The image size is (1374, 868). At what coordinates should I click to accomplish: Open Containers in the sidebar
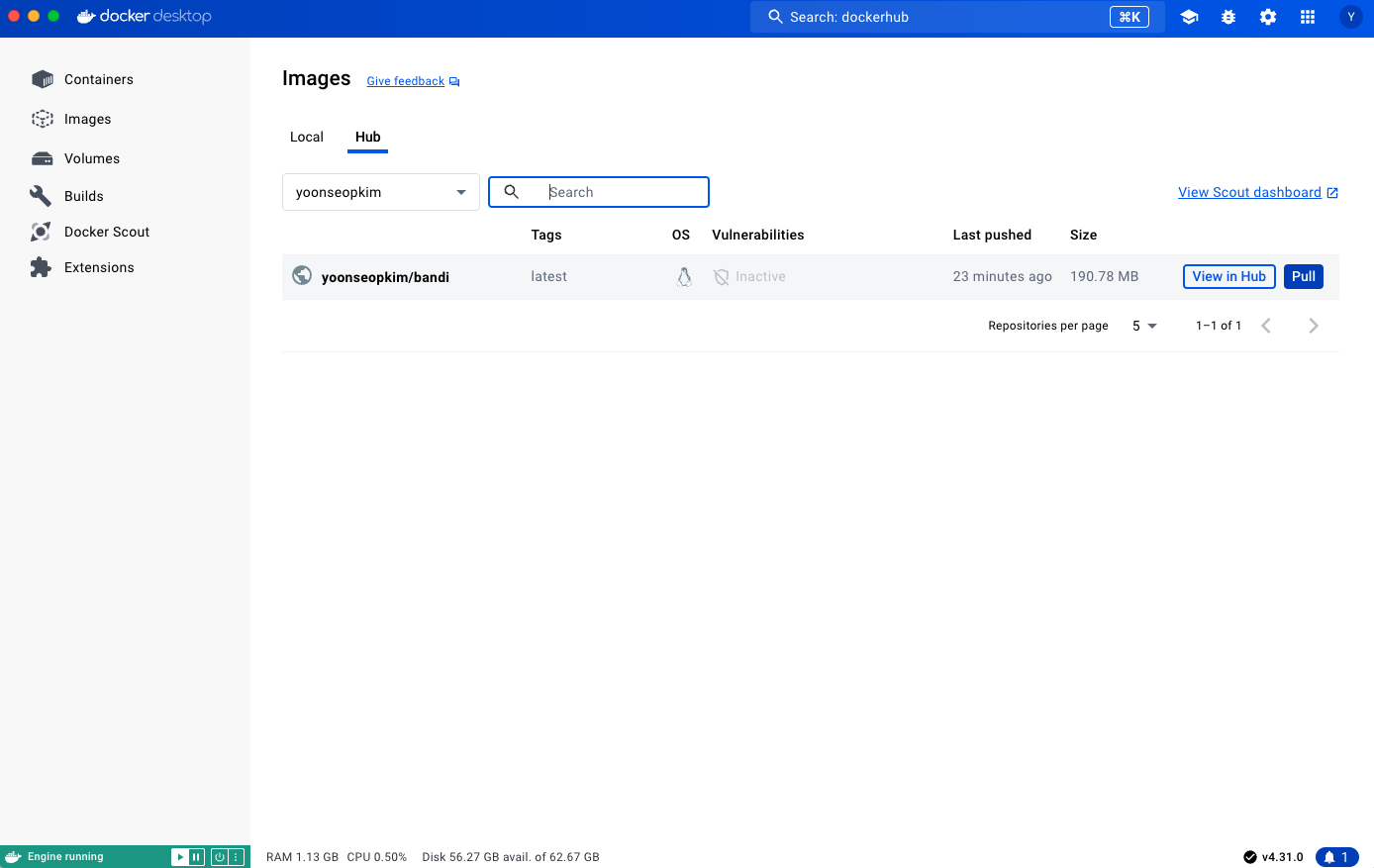coord(99,79)
